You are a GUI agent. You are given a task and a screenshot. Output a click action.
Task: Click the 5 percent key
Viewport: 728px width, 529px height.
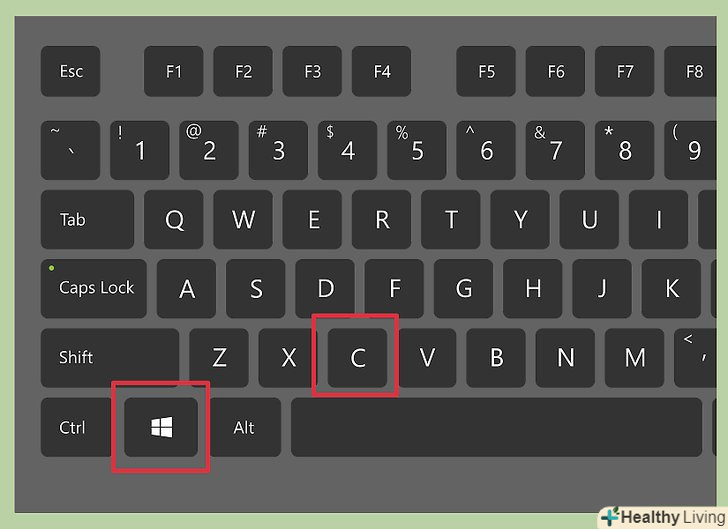click(417, 150)
